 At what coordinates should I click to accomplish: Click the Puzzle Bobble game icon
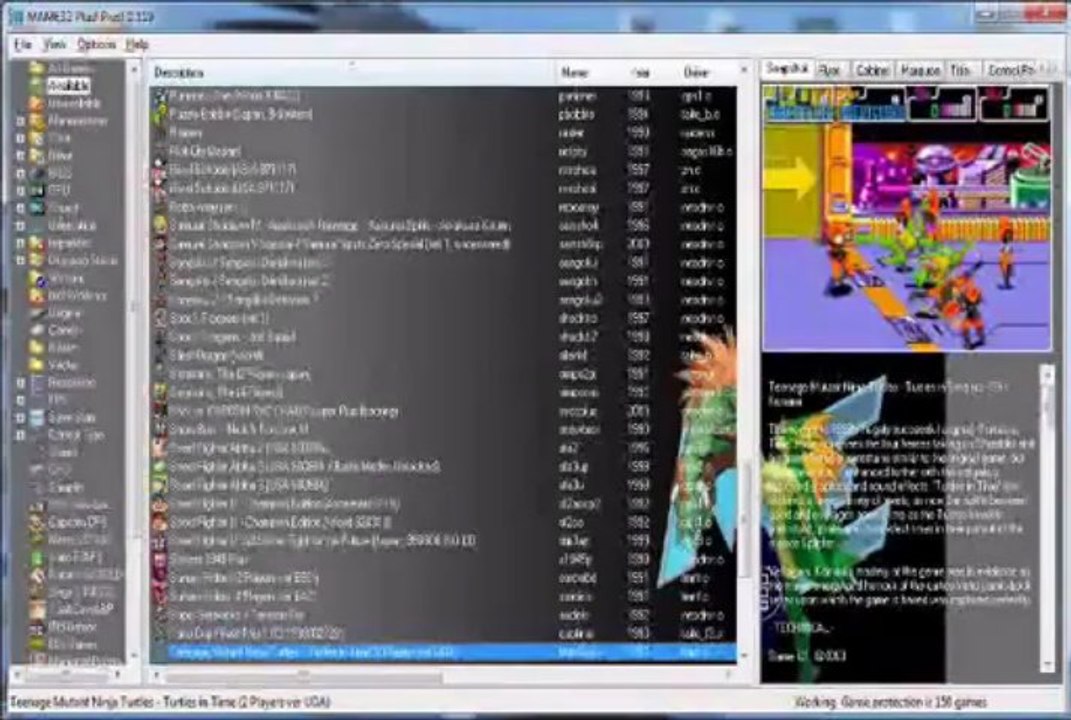(160, 114)
